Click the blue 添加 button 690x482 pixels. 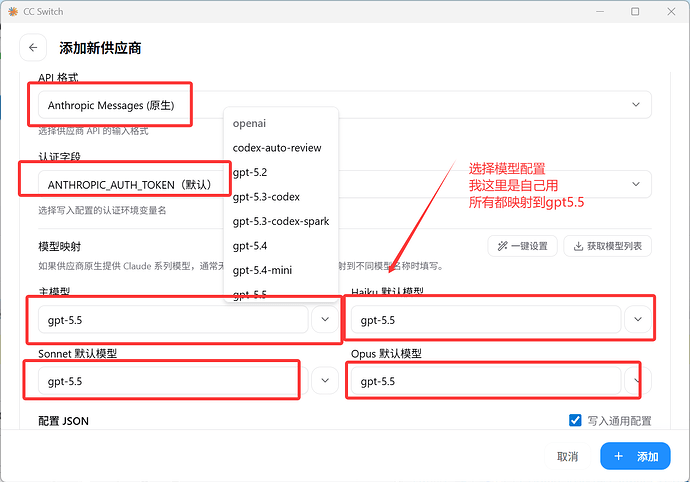[x=635, y=456]
